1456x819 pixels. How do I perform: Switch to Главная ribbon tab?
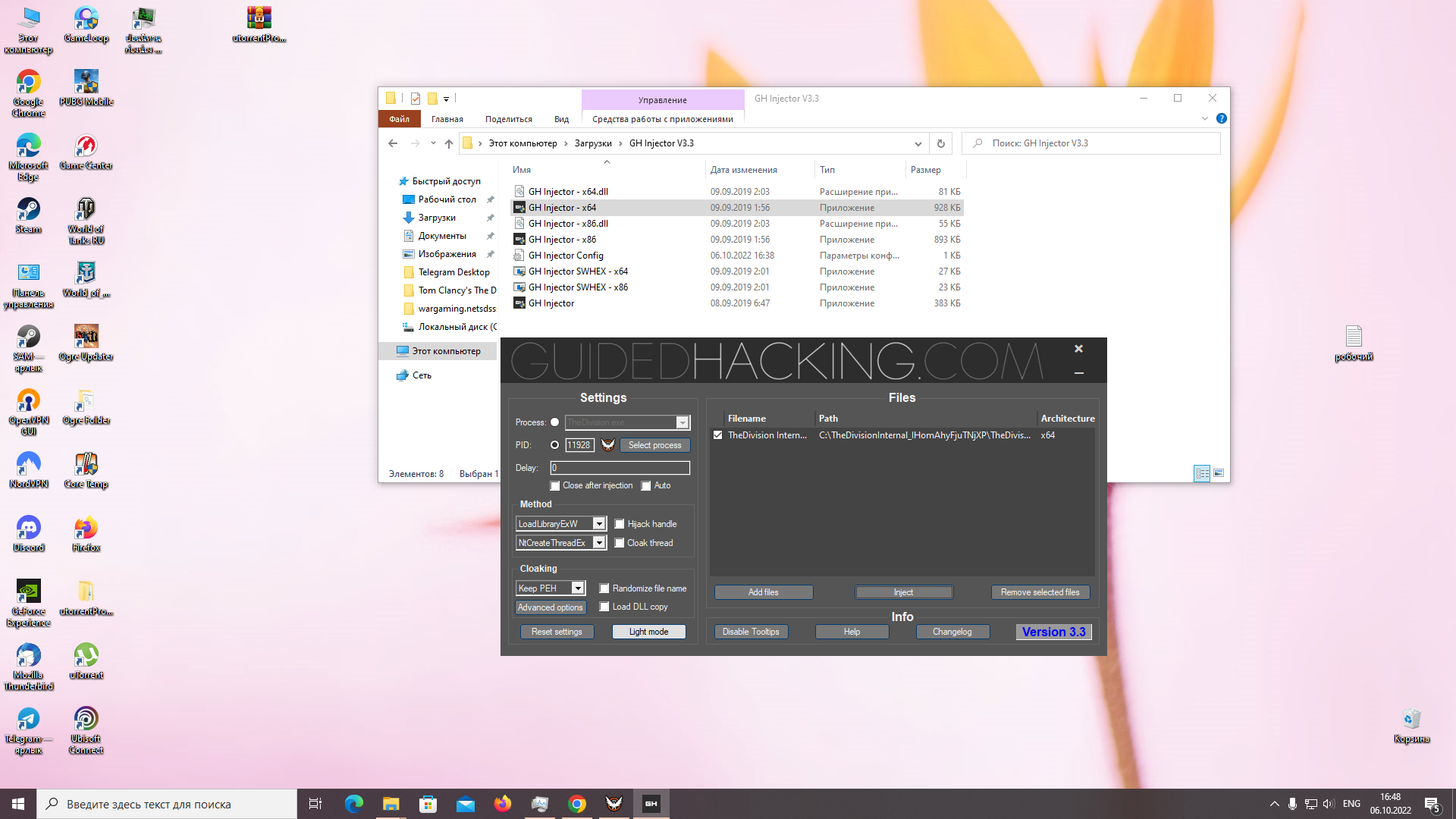pyautogui.click(x=447, y=119)
